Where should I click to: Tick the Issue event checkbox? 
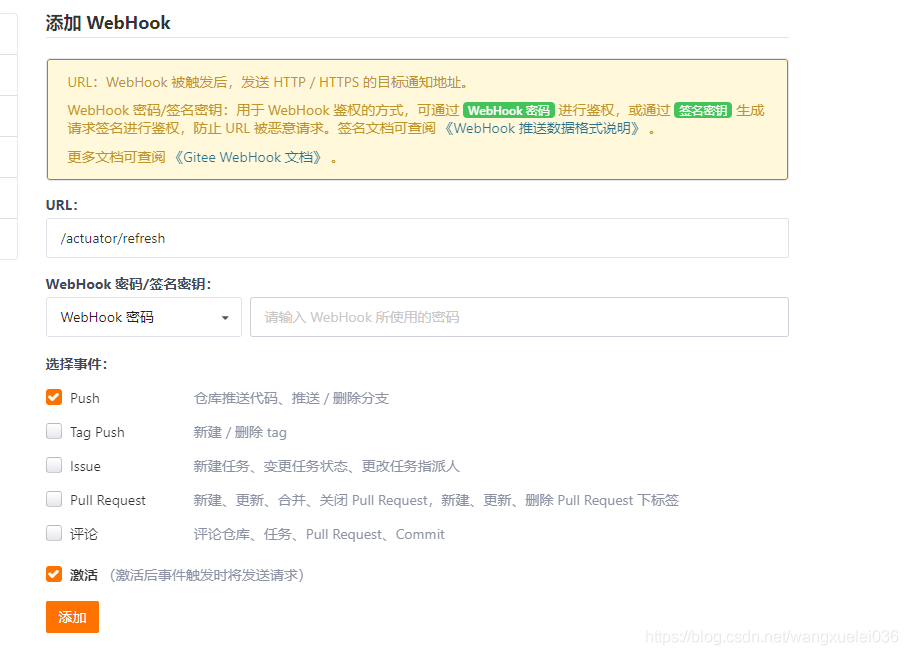(54, 465)
